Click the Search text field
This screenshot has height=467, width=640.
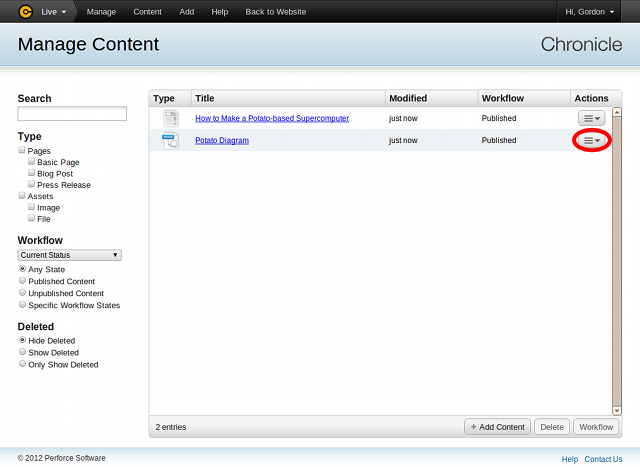pyautogui.click(x=72, y=114)
